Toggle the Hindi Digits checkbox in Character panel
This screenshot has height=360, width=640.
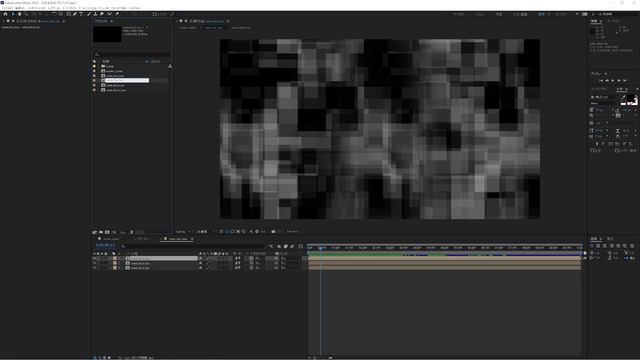point(616,150)
